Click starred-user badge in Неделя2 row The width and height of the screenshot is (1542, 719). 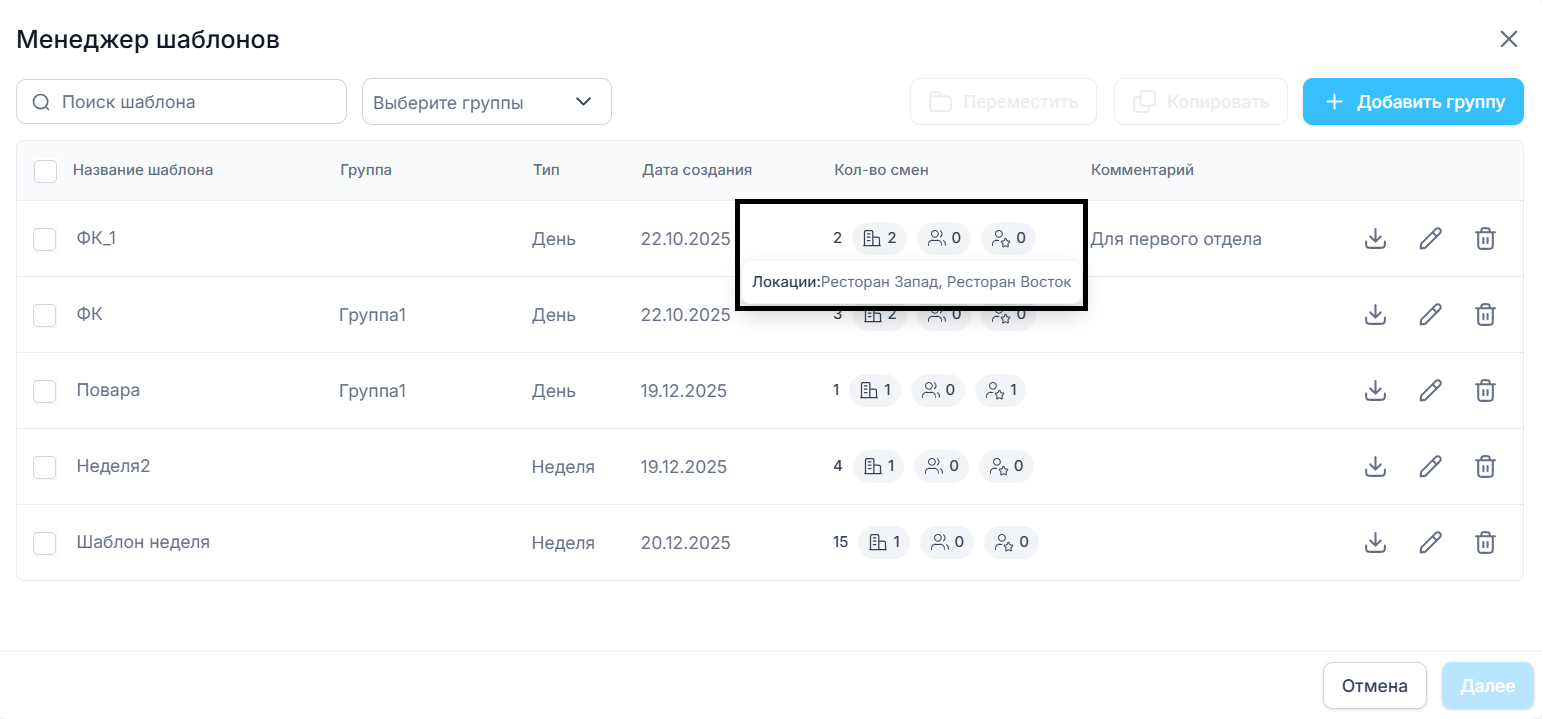click(x=1006, y=467)
